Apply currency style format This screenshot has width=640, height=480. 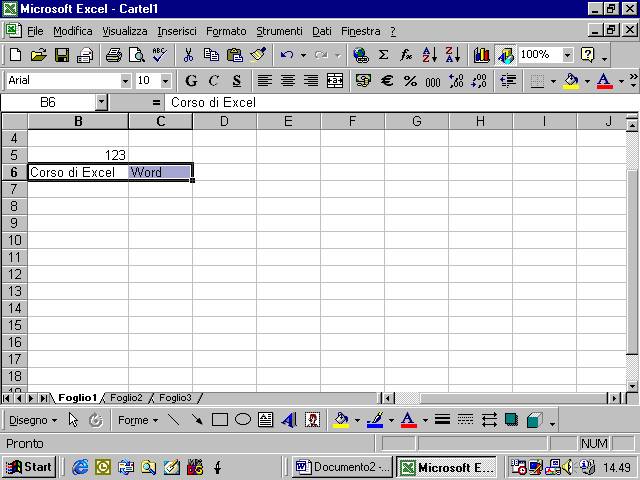(x=363, y=80)
